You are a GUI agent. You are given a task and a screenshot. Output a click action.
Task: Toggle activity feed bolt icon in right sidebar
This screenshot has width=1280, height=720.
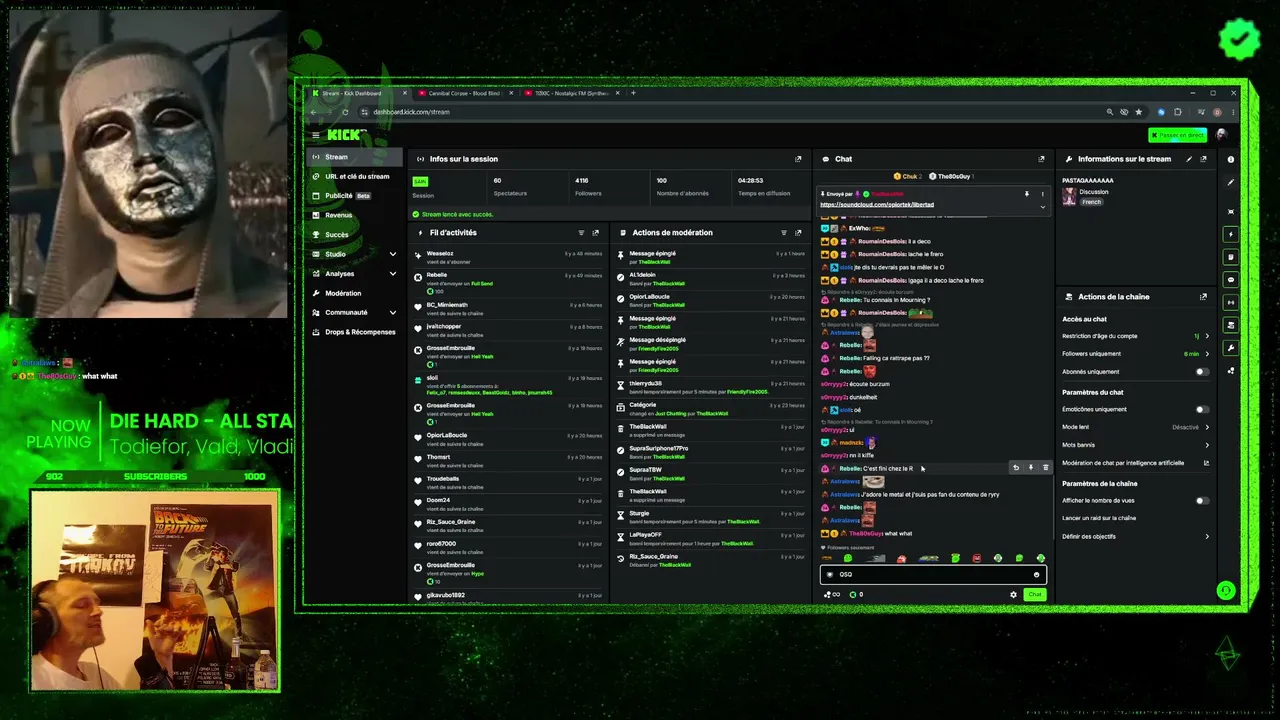pyautogui.click(x=1231, y=235)
